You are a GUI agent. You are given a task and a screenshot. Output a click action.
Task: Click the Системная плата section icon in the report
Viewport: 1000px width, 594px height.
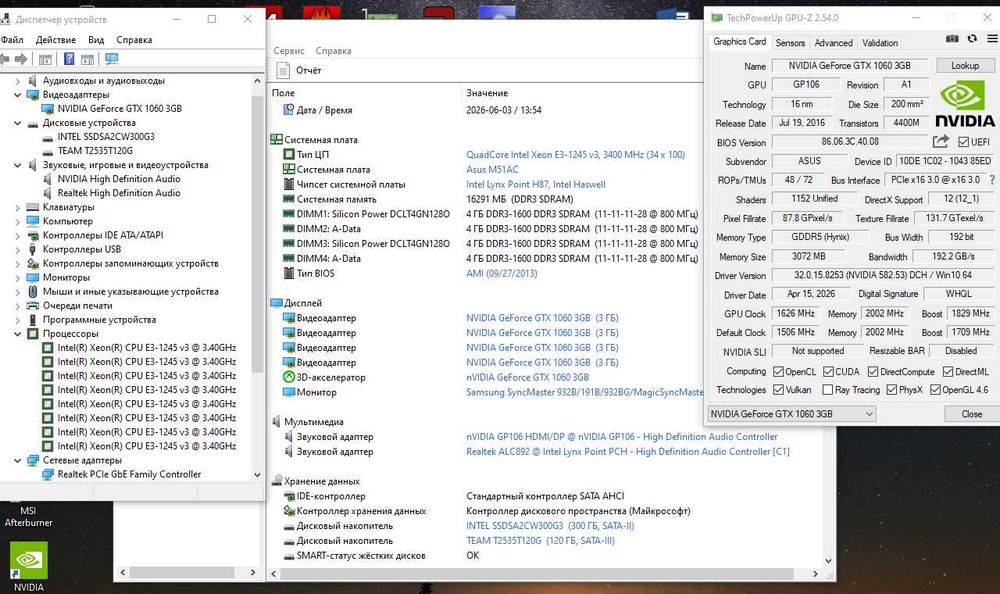pyautogui.click(x=276, y=139)
